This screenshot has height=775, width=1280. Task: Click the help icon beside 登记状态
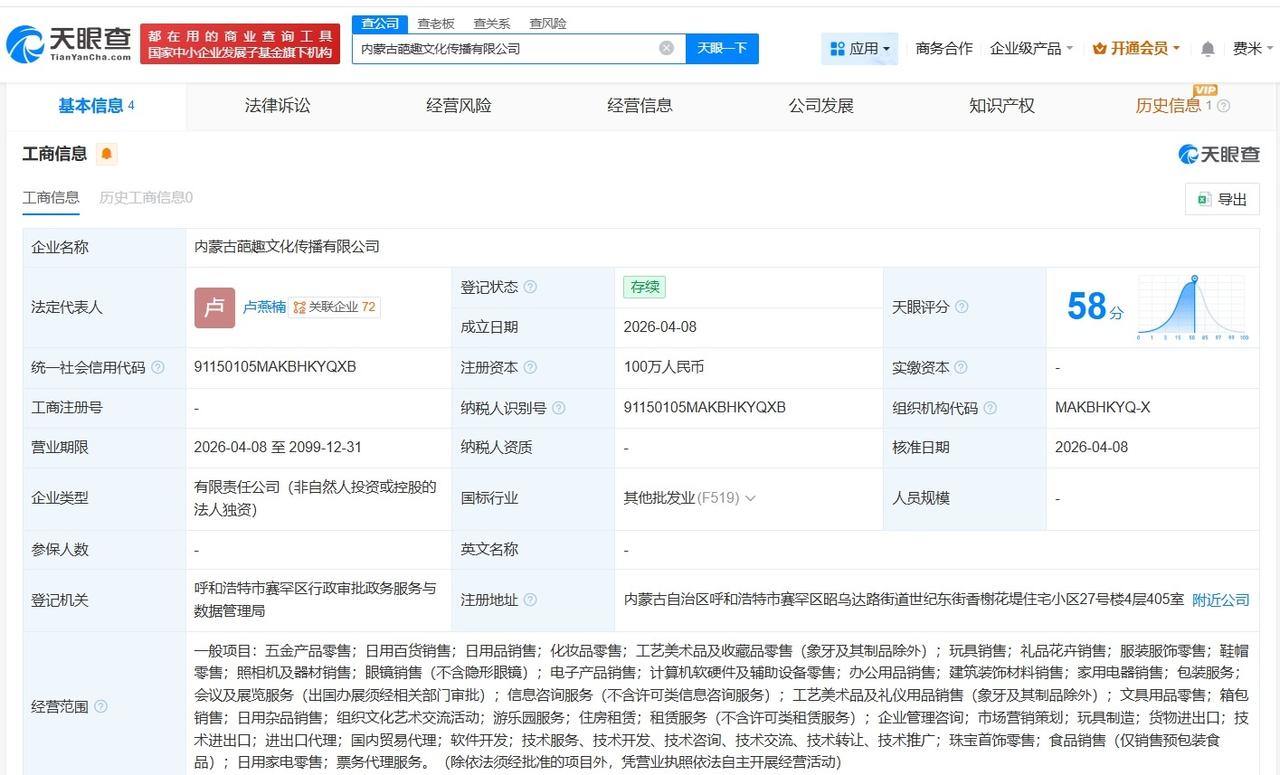(530, 287)
